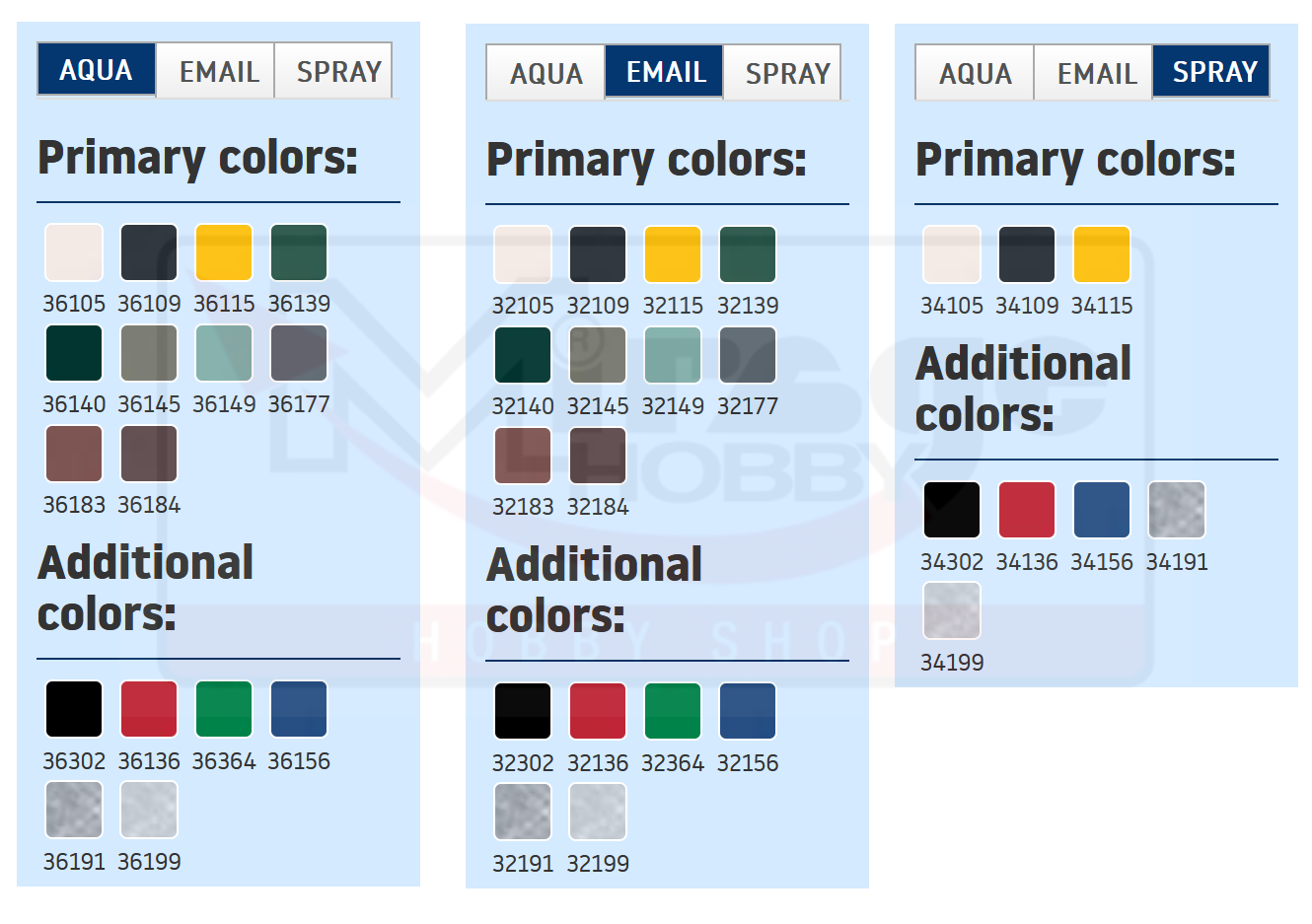The height and width of the screenshot is (924, 1312).
Task: Choose black swatch 34302
Action: 952,510
